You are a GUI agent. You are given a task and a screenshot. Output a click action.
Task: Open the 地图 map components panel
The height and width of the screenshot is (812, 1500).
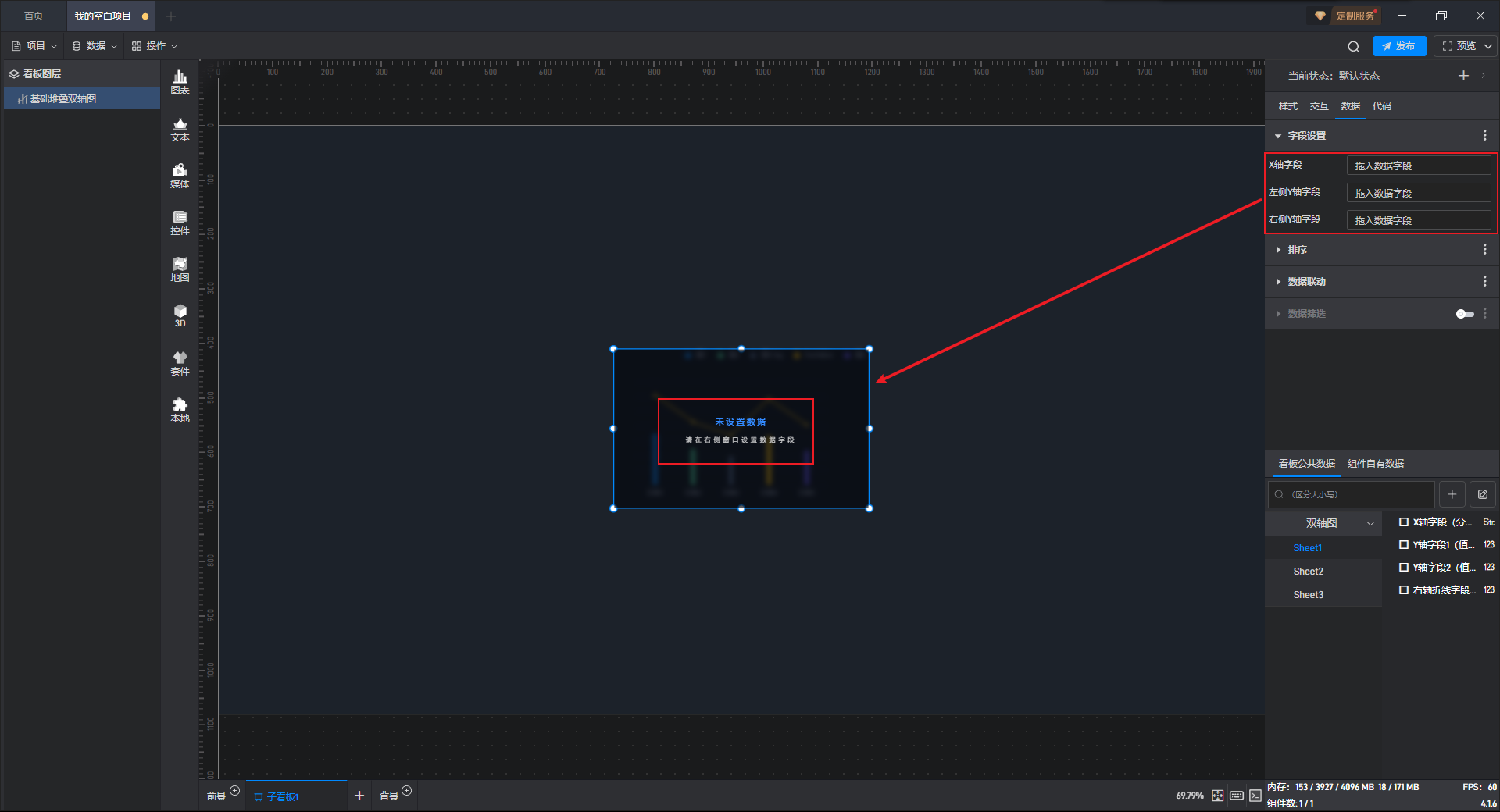(180, 269)
